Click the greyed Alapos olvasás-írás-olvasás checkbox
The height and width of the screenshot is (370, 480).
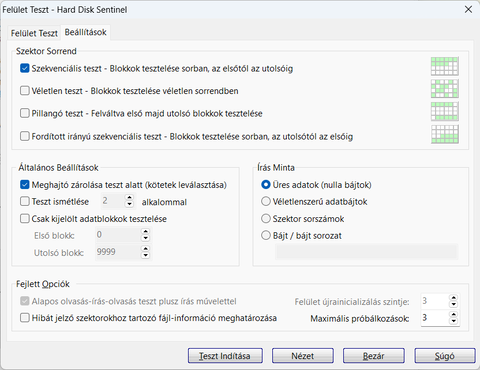[25, 301]
